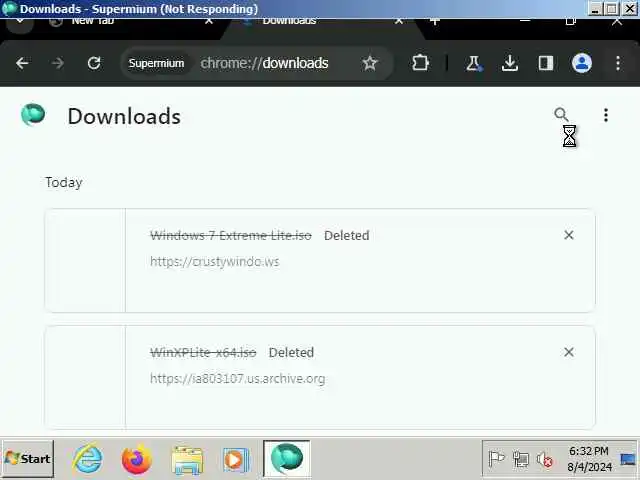Launch Firefox from the taskbar

137,459
